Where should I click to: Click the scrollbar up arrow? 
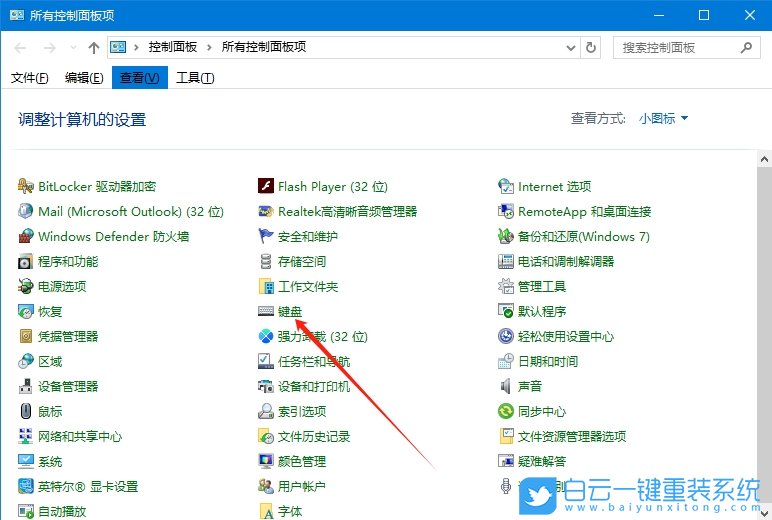pyautogui.click(x=764, y=160)
